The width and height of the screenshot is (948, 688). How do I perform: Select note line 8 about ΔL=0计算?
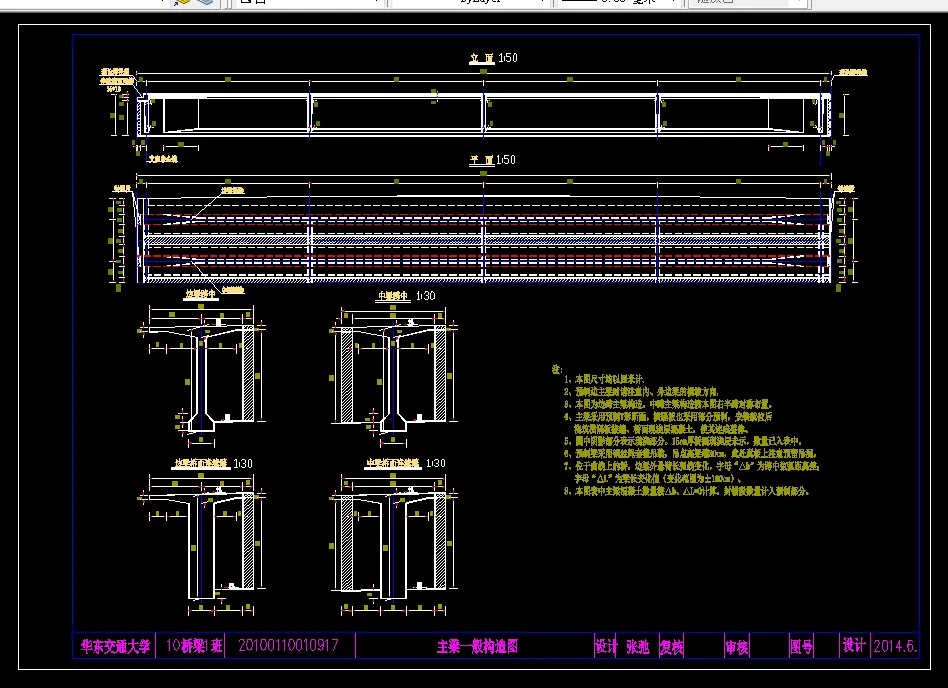coord(686,492)
